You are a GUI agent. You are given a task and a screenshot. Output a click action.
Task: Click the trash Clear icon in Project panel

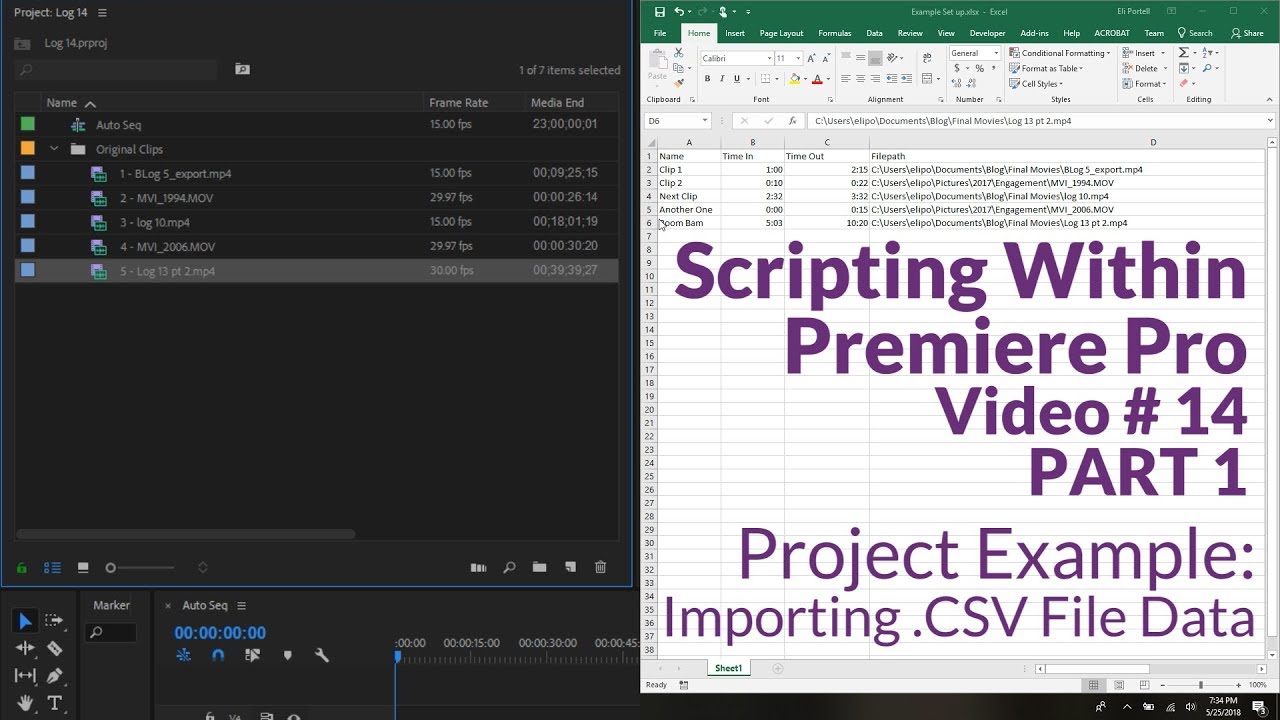click(600, 567)
